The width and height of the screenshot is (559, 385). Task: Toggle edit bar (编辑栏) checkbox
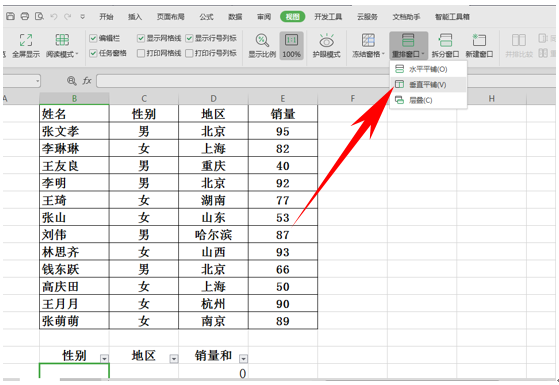[93, 38]
